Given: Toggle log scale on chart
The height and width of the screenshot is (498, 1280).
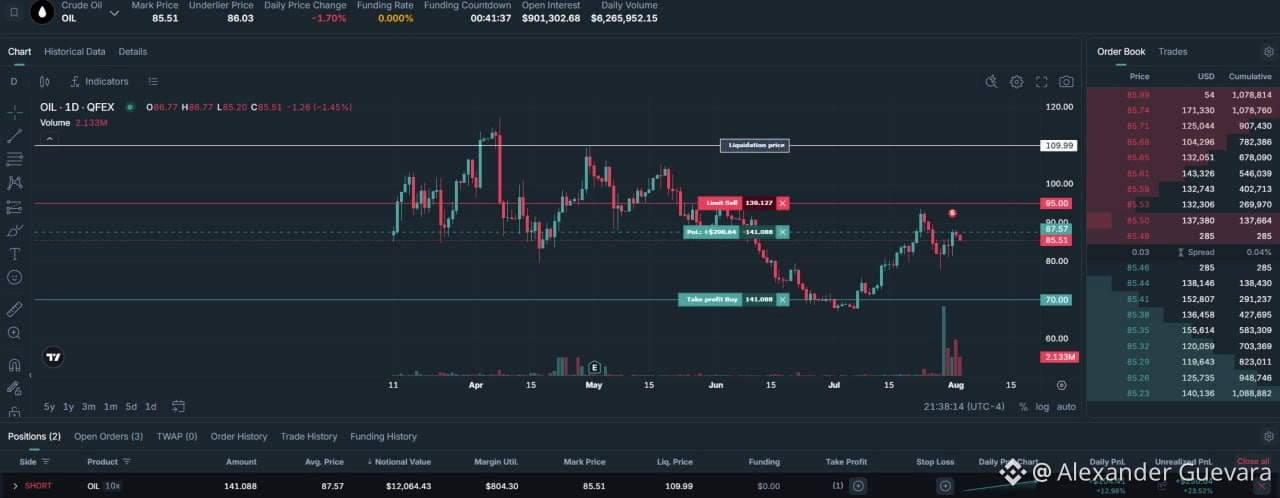Looking at the screenshot, I should pyautogui.click(x=1043, y=407).
